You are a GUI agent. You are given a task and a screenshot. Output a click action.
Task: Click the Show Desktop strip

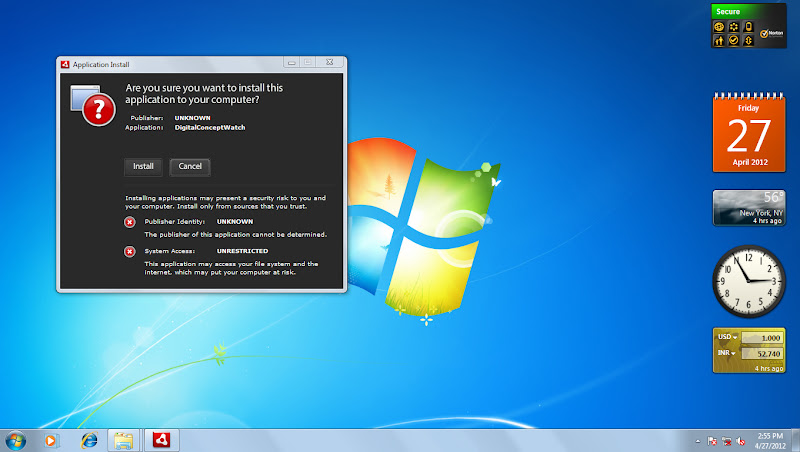pos(796,441)
